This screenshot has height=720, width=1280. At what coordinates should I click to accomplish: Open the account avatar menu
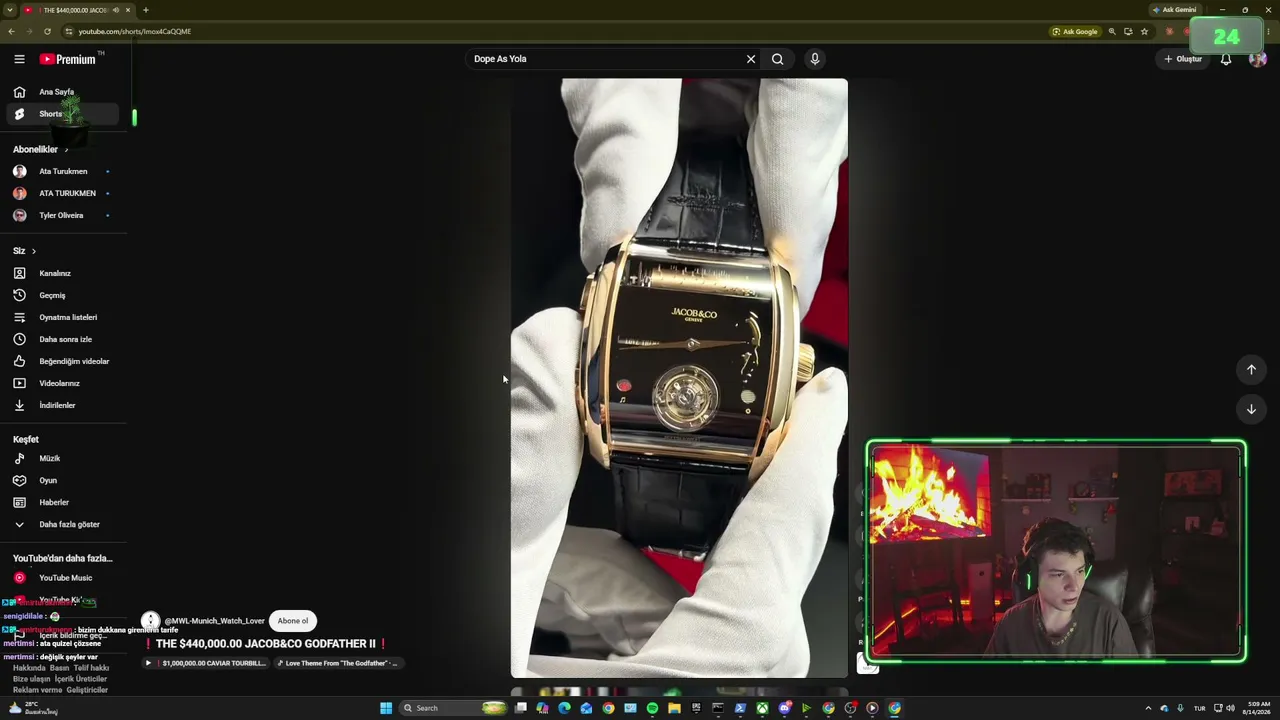coord(1258,59)
